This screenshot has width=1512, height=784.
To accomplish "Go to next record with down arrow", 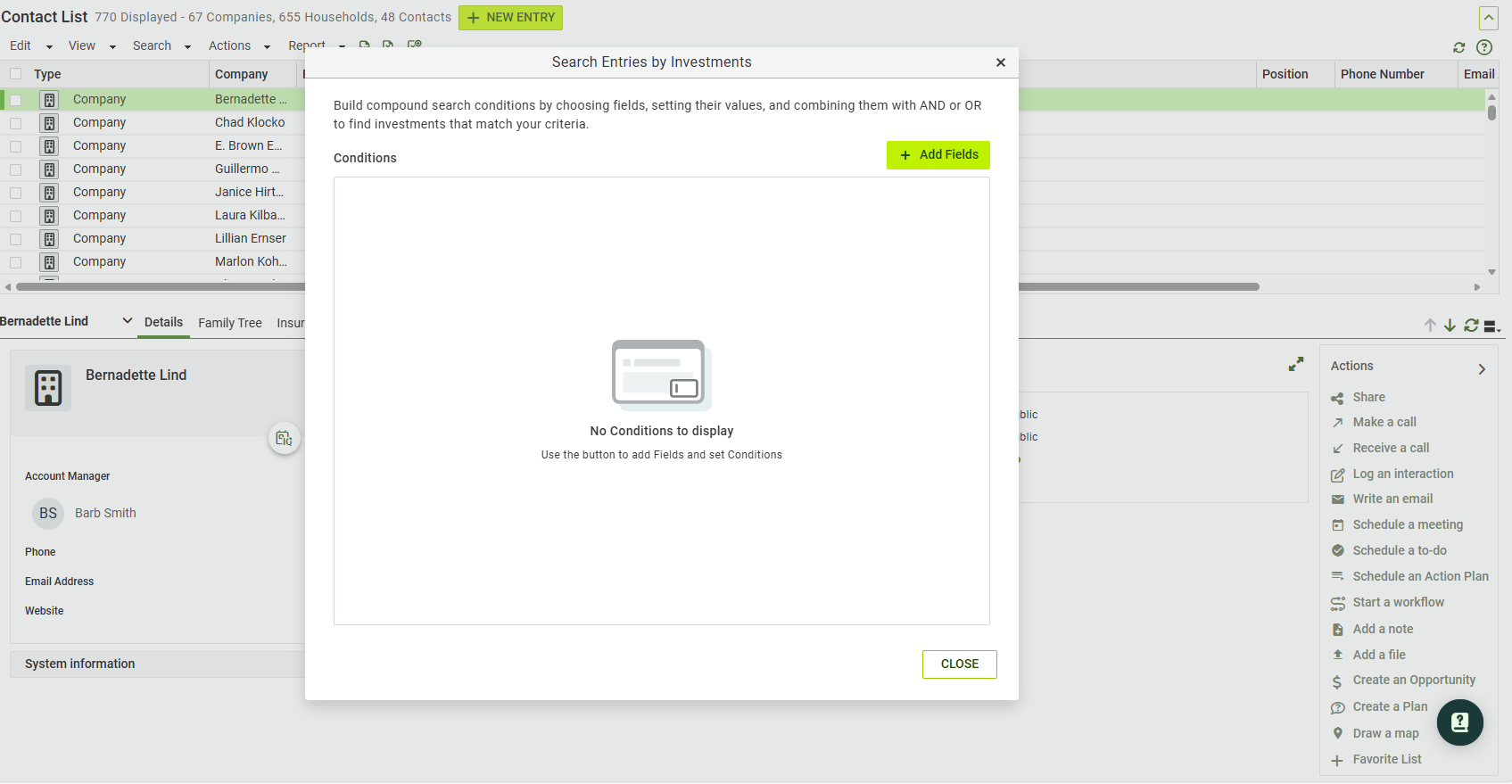I will click(x=1450, y=326).
